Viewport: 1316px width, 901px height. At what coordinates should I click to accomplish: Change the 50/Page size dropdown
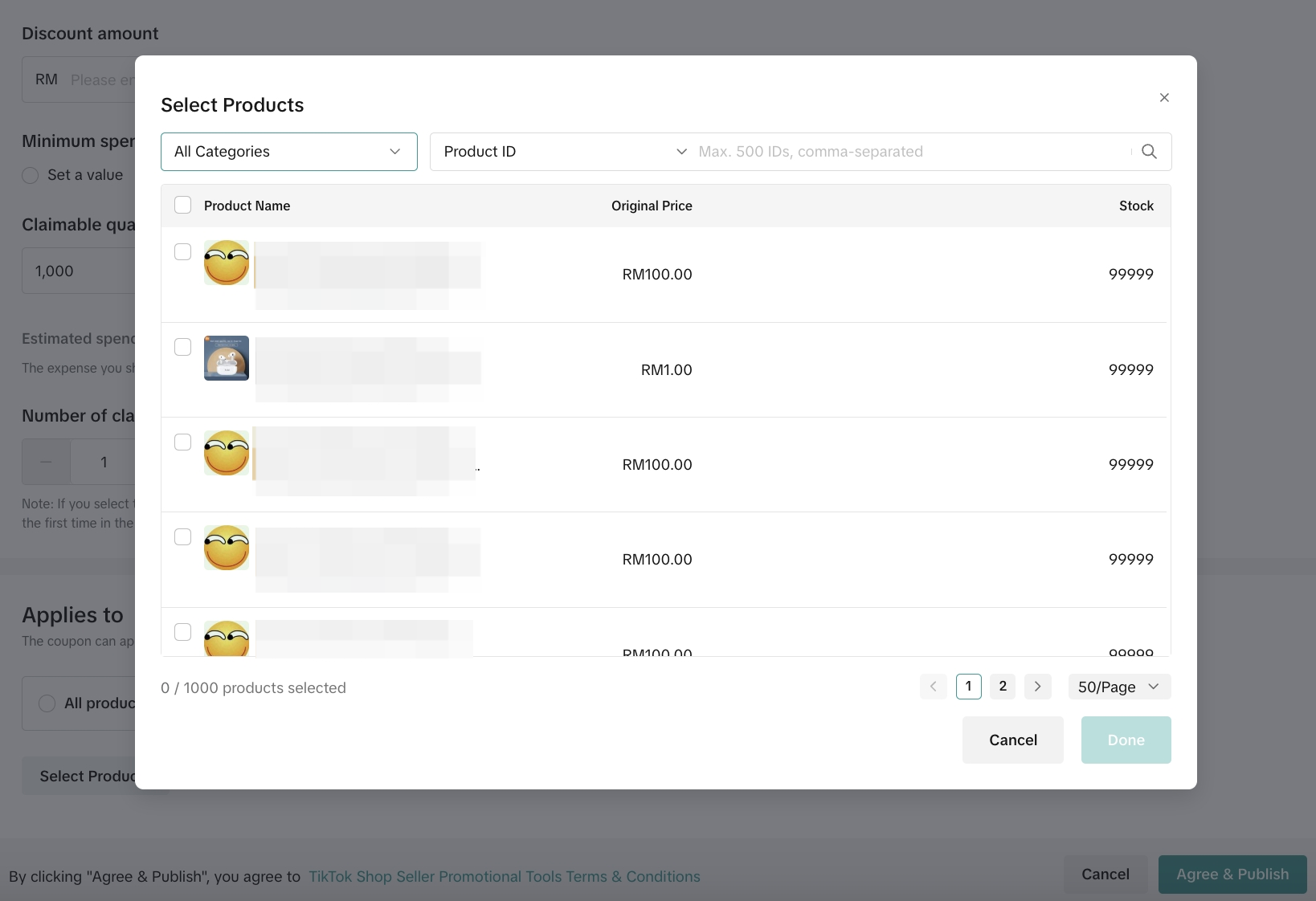(1118, 687)
